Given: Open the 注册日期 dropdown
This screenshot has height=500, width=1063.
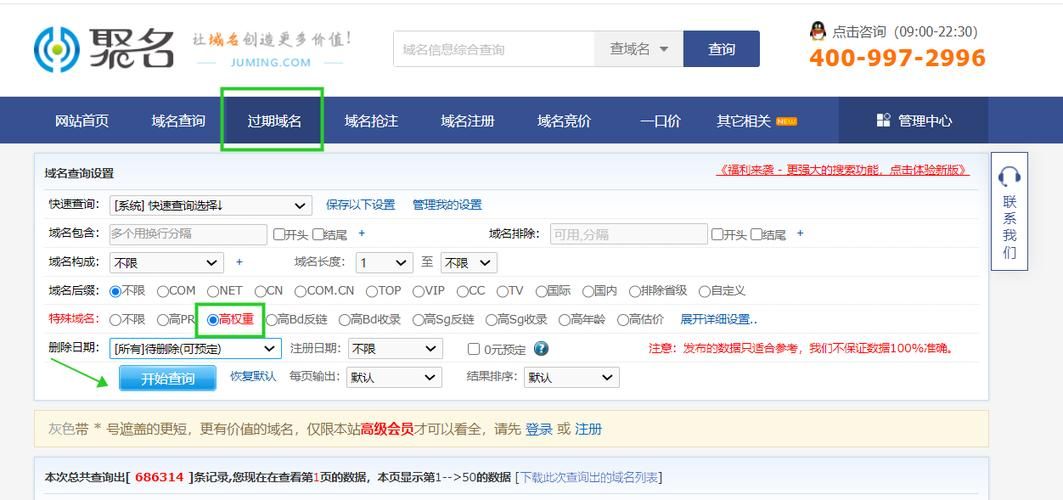Looking at the screenshot, I should [395, 349].
